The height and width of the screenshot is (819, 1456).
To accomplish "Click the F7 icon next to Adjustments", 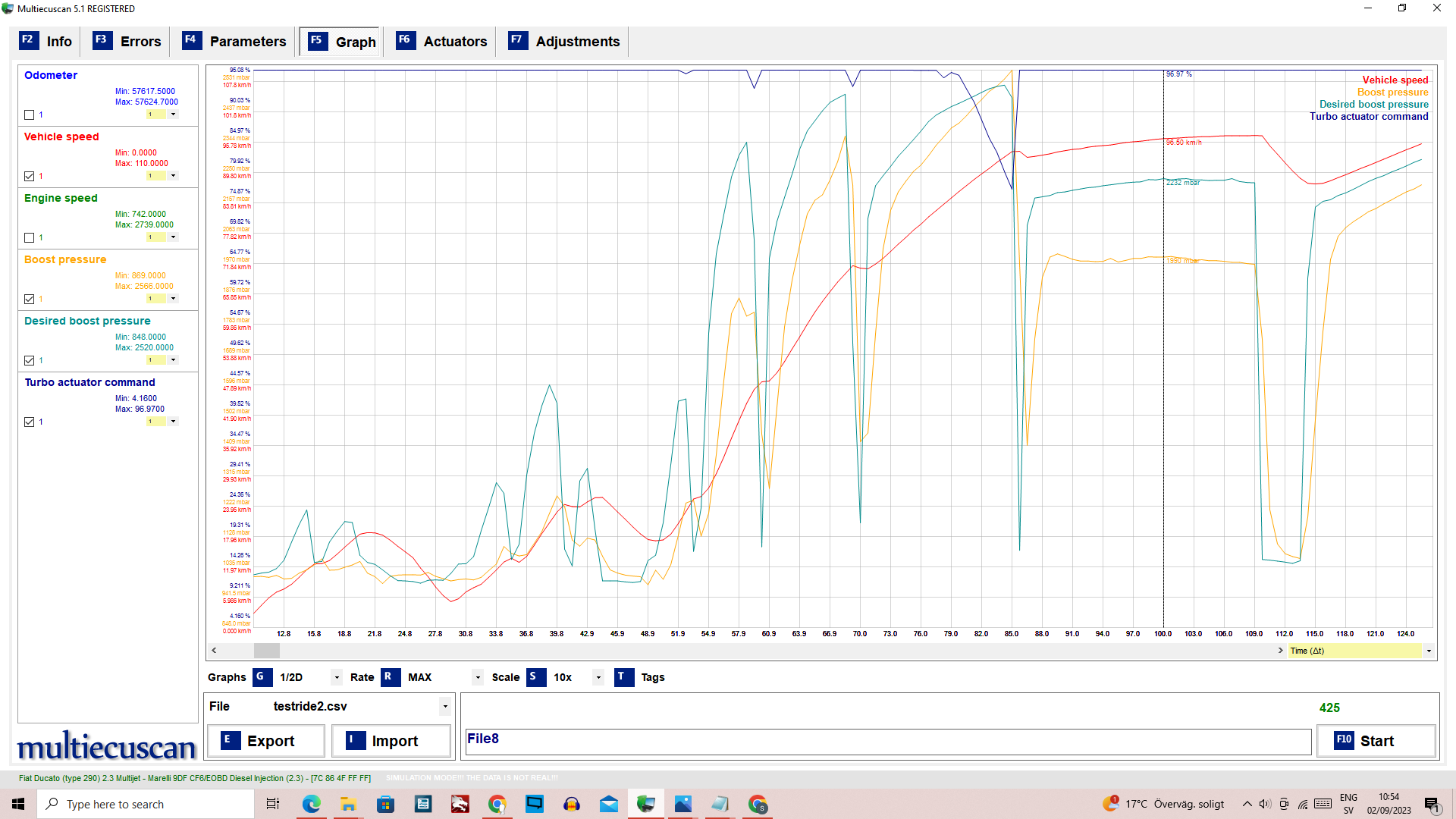I will [x=517, y=40].
